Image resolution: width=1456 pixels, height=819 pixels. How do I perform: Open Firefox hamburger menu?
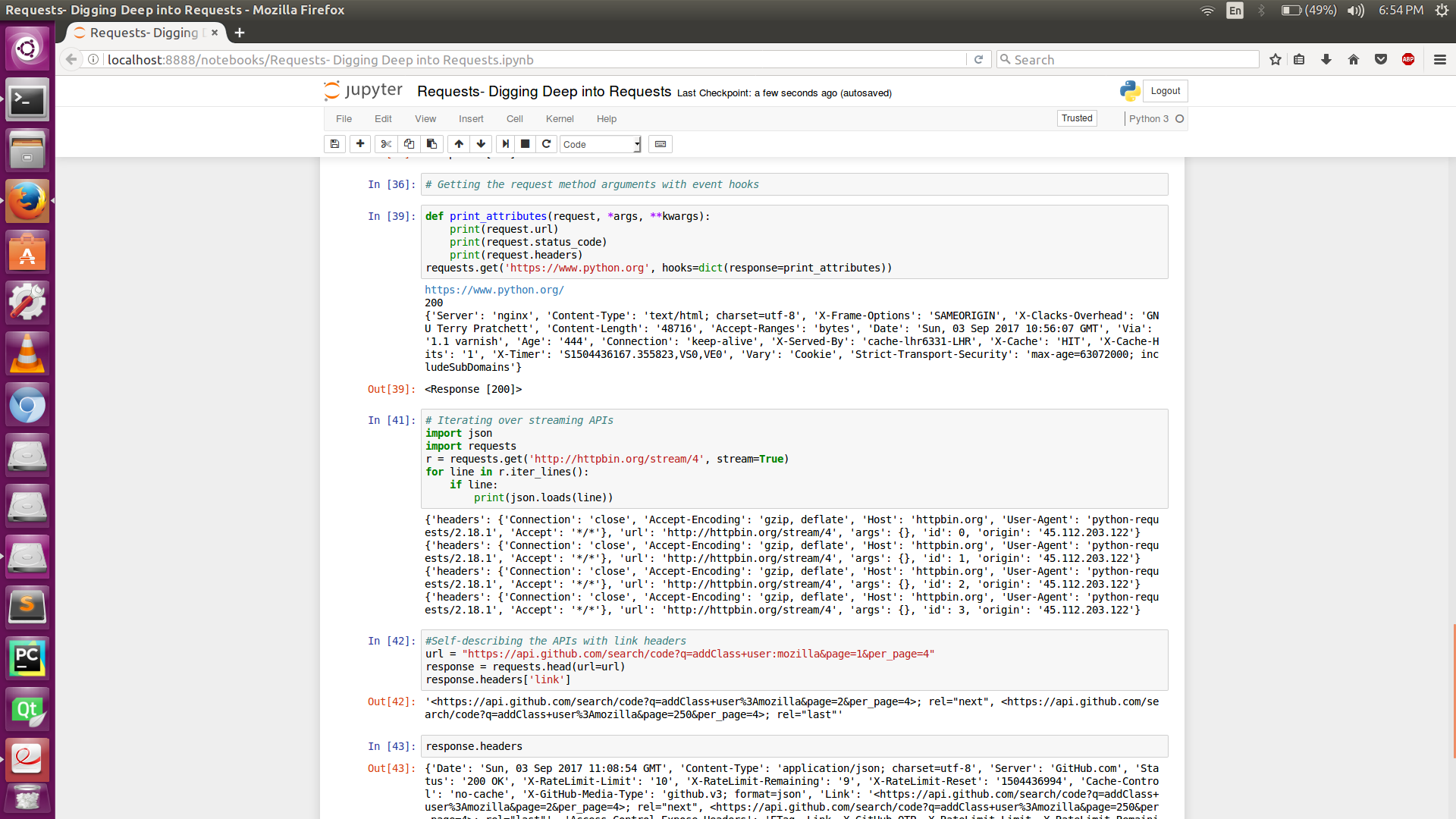click(x=1440, y=59)
